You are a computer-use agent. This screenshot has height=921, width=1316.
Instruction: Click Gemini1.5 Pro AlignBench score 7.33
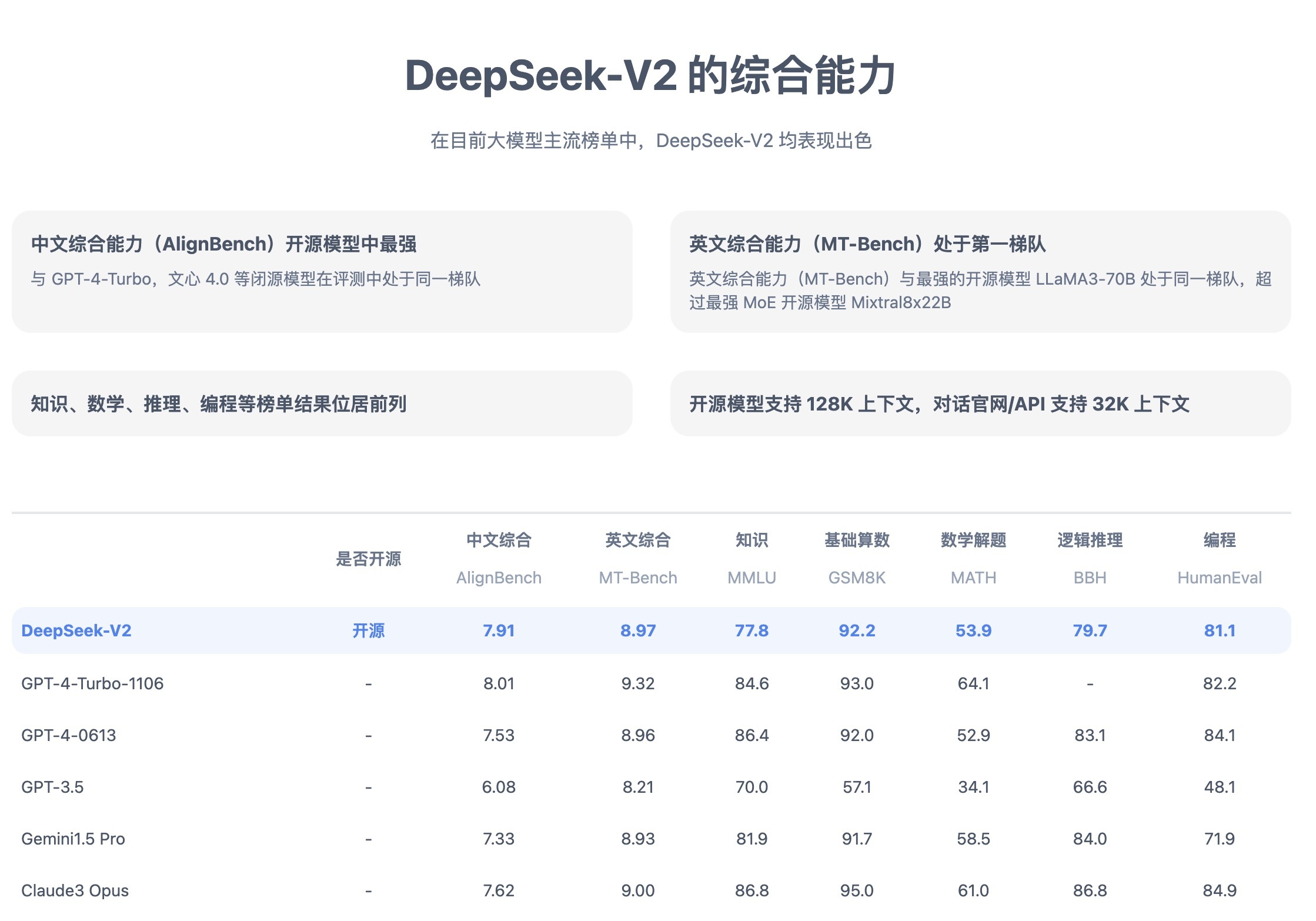pyautogui.click(x=499, y=839)
